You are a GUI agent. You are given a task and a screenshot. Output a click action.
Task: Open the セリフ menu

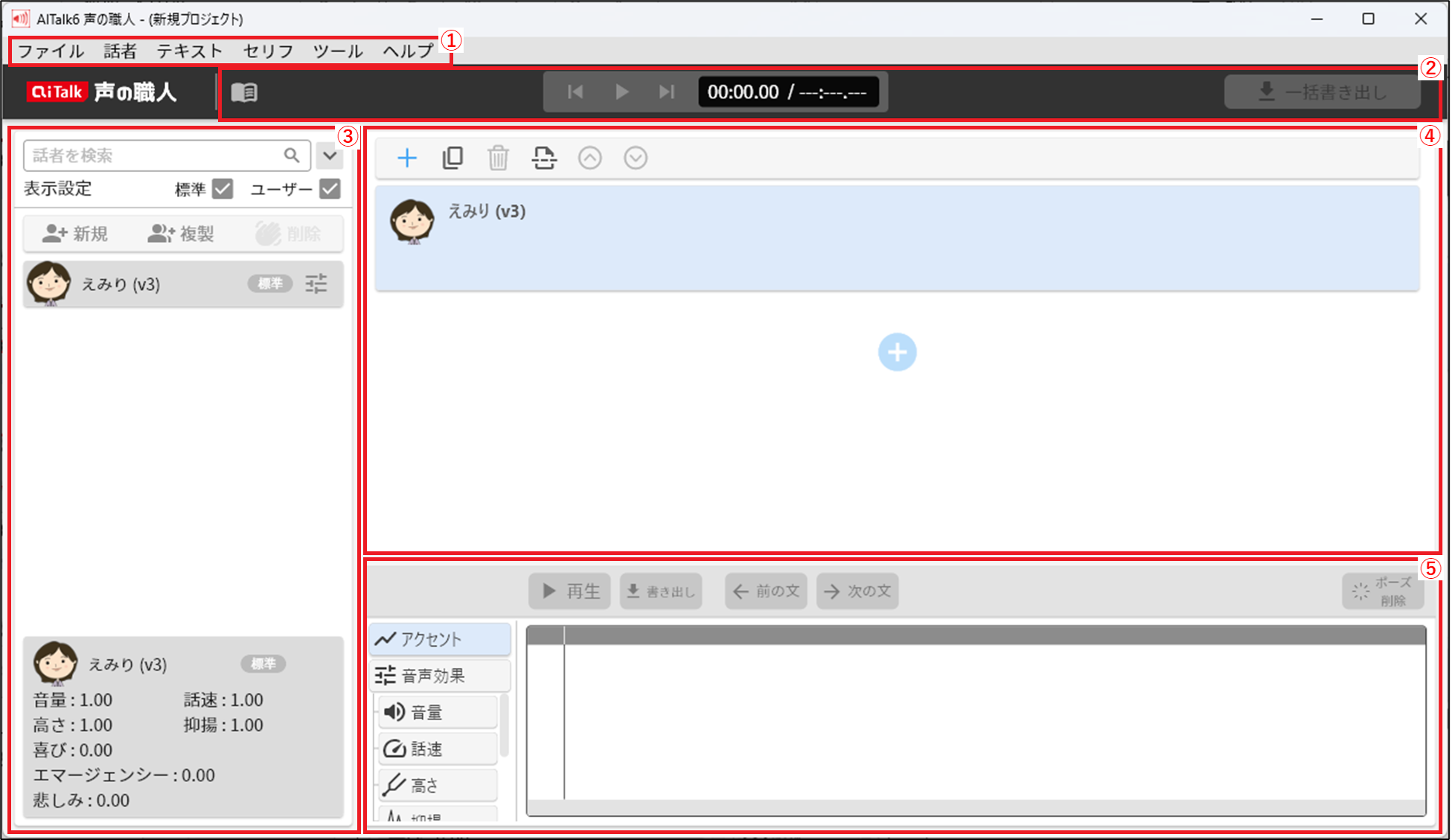point(268,51)
